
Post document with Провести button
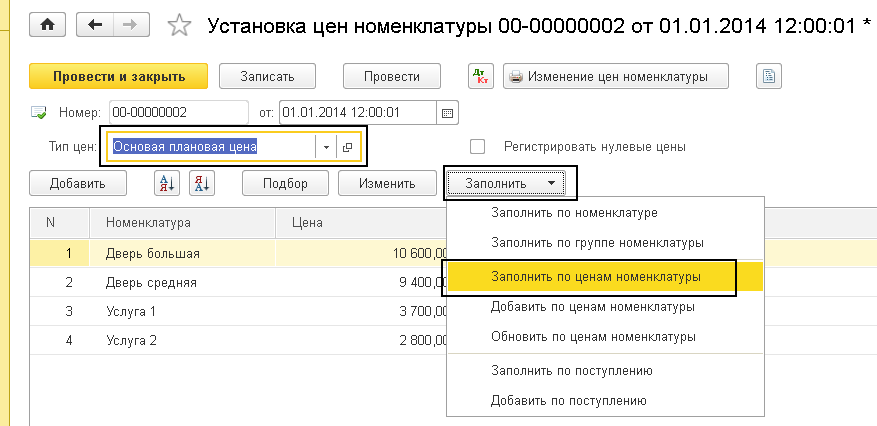pyautogui.click(x=392, y=77)
